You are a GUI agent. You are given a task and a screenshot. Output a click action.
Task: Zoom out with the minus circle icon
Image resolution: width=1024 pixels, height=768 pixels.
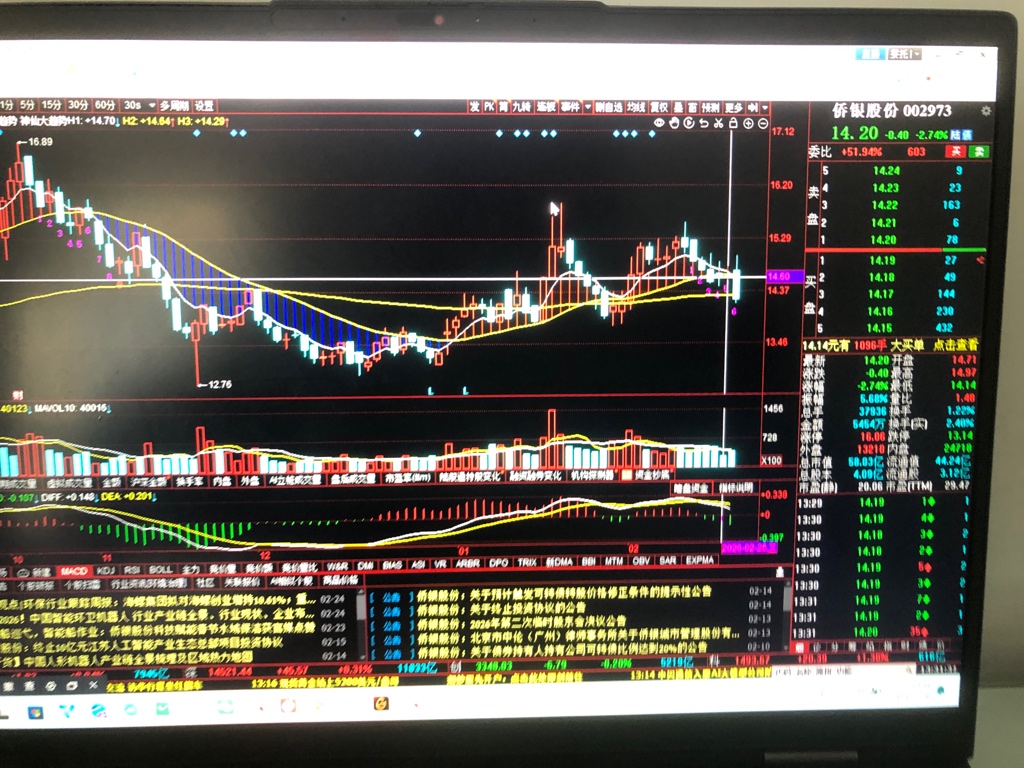coord(763,123)
